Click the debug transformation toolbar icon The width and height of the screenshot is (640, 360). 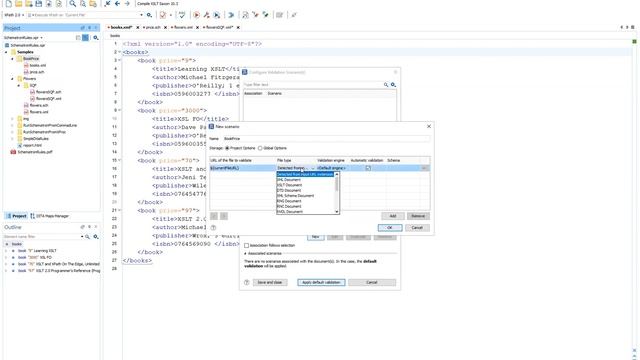point(217,15)
